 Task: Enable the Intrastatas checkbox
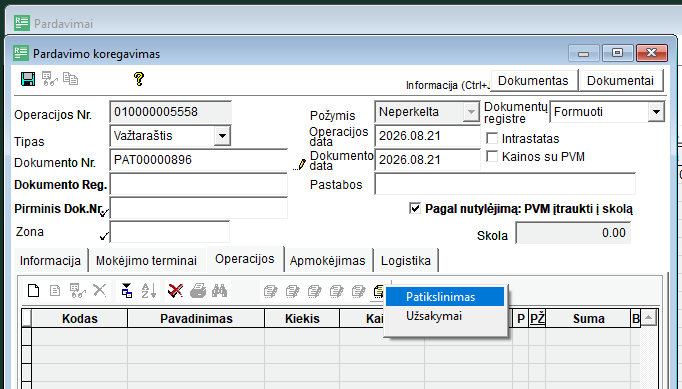[x=492, y=138]
